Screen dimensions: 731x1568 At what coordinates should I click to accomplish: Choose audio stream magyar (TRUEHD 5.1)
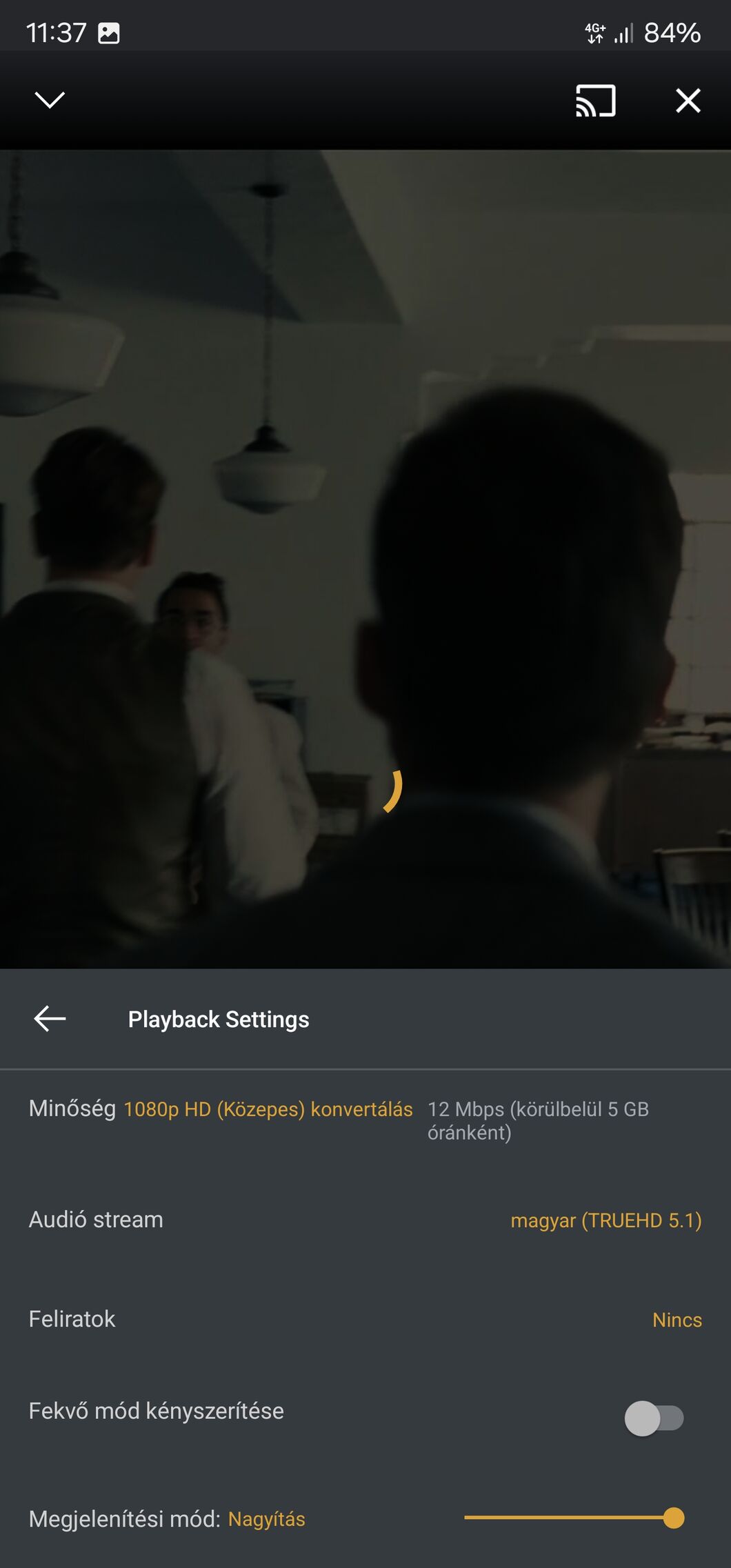(606, 1220)
